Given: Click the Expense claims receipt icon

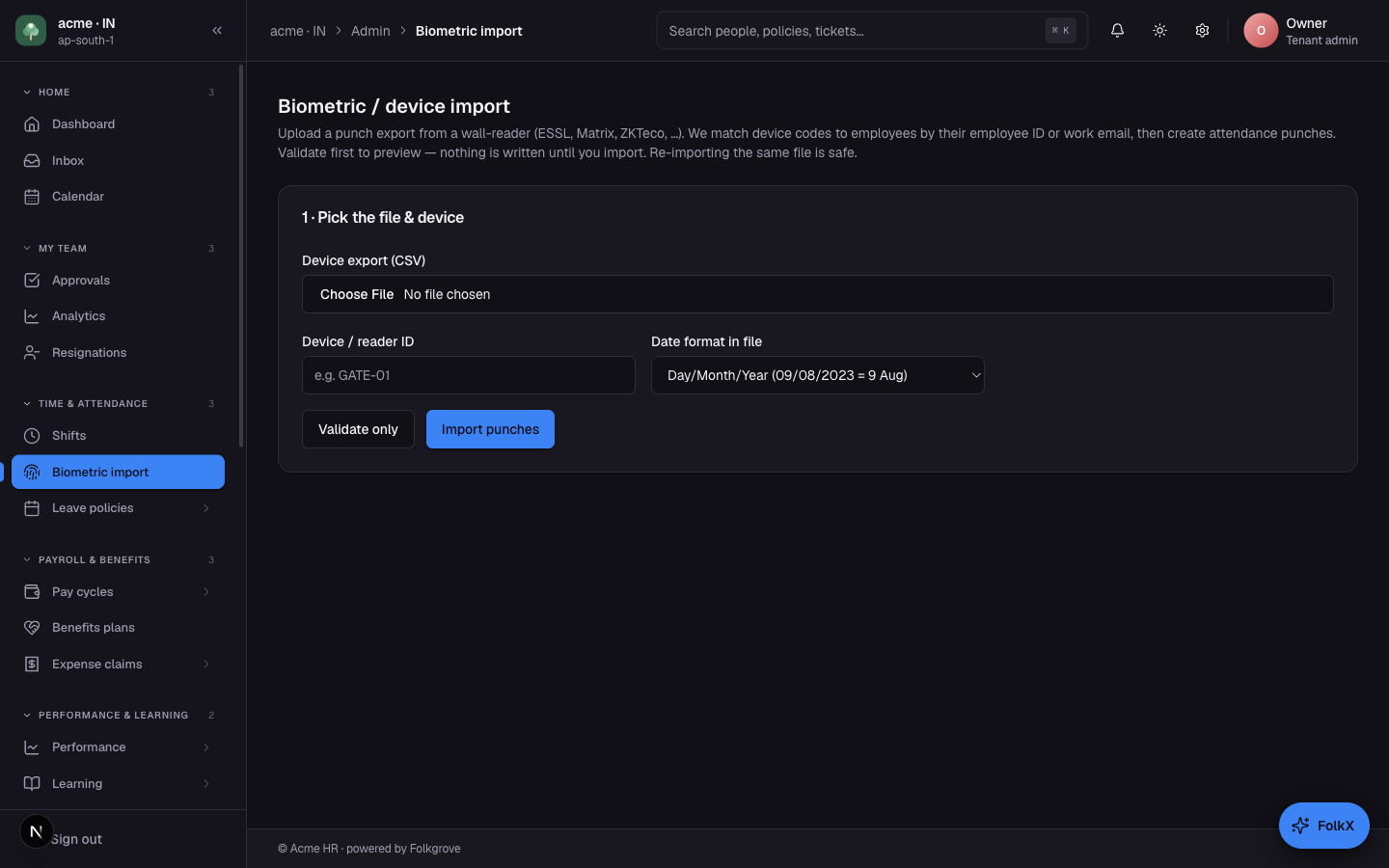Looking at the screenshot, I should tap(32, 665).
